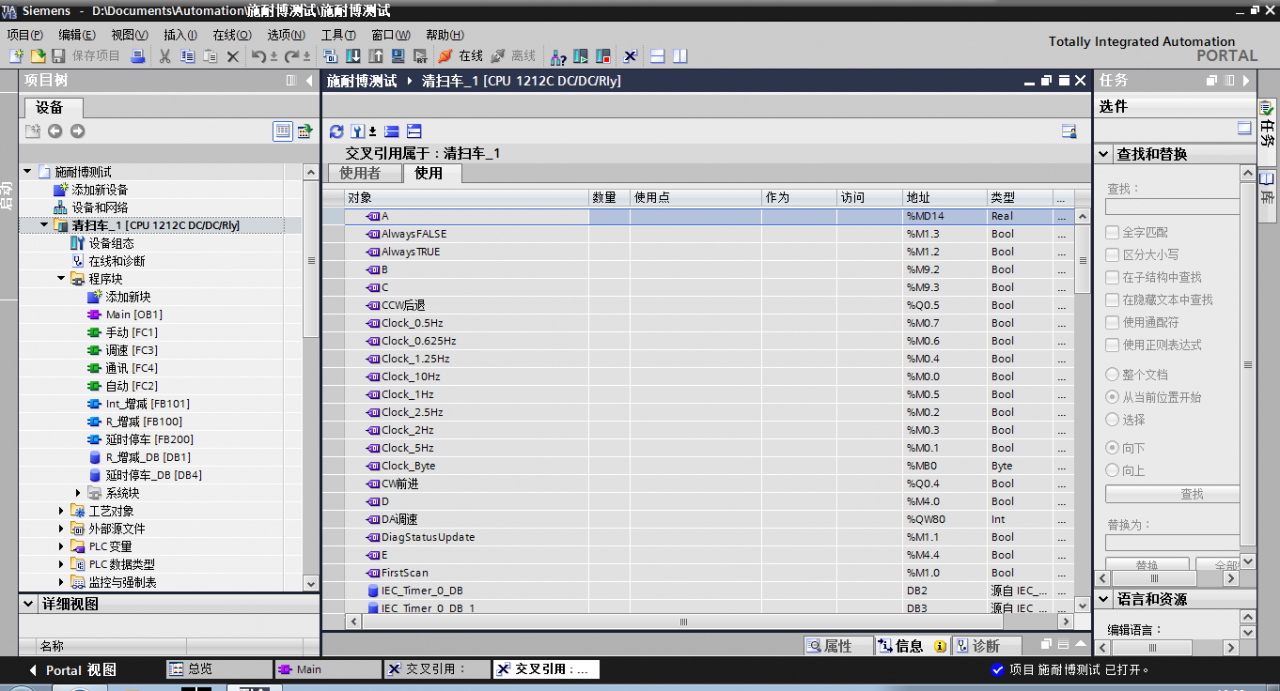The height and width of the screenshot is (691, 1280).
Task: Toggle project tree overview view icon
Action: pos(283,131)
